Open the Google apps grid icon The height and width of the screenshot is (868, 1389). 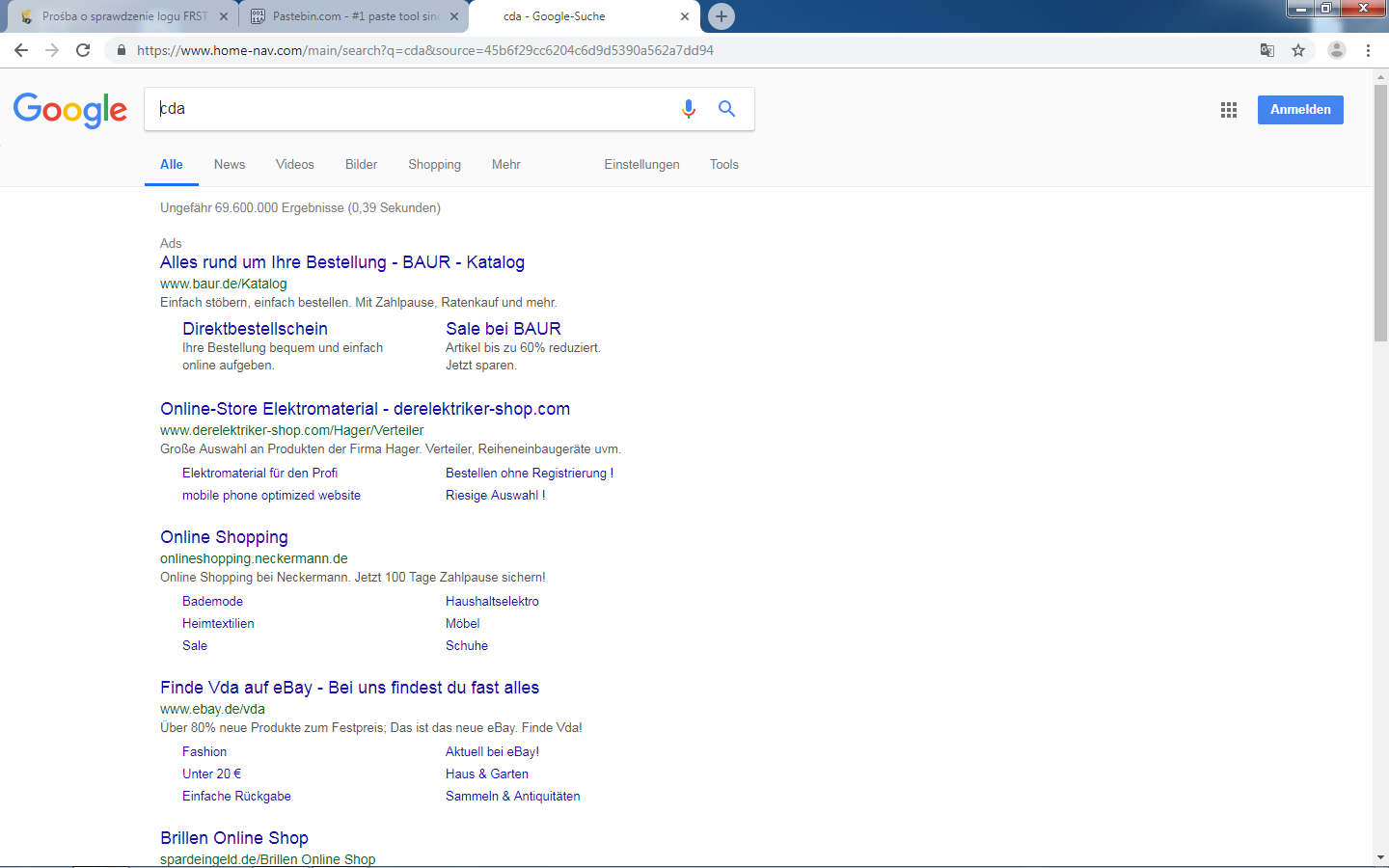[1228, 110]
